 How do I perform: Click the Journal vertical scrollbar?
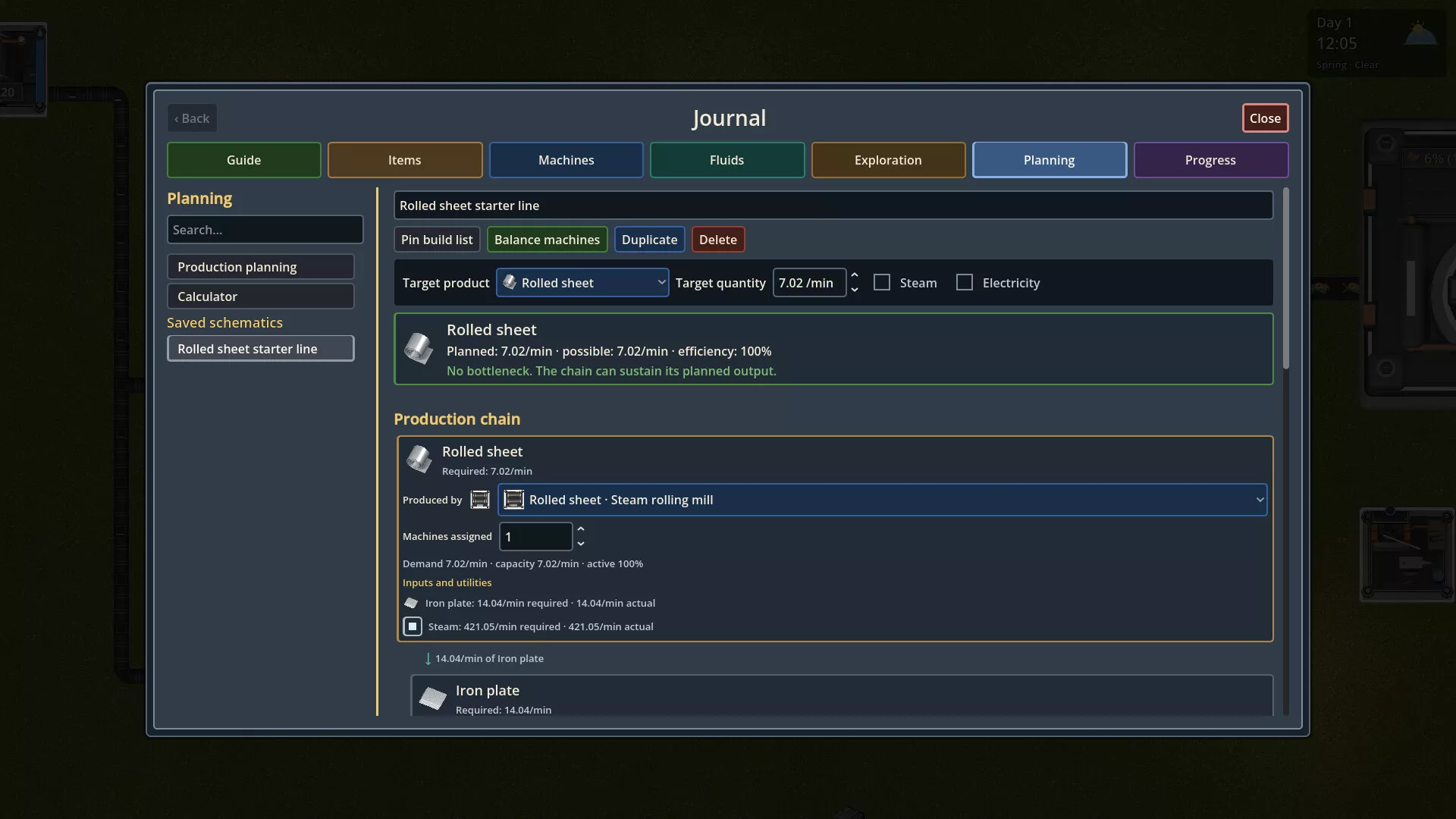[x=1285, y=279]
